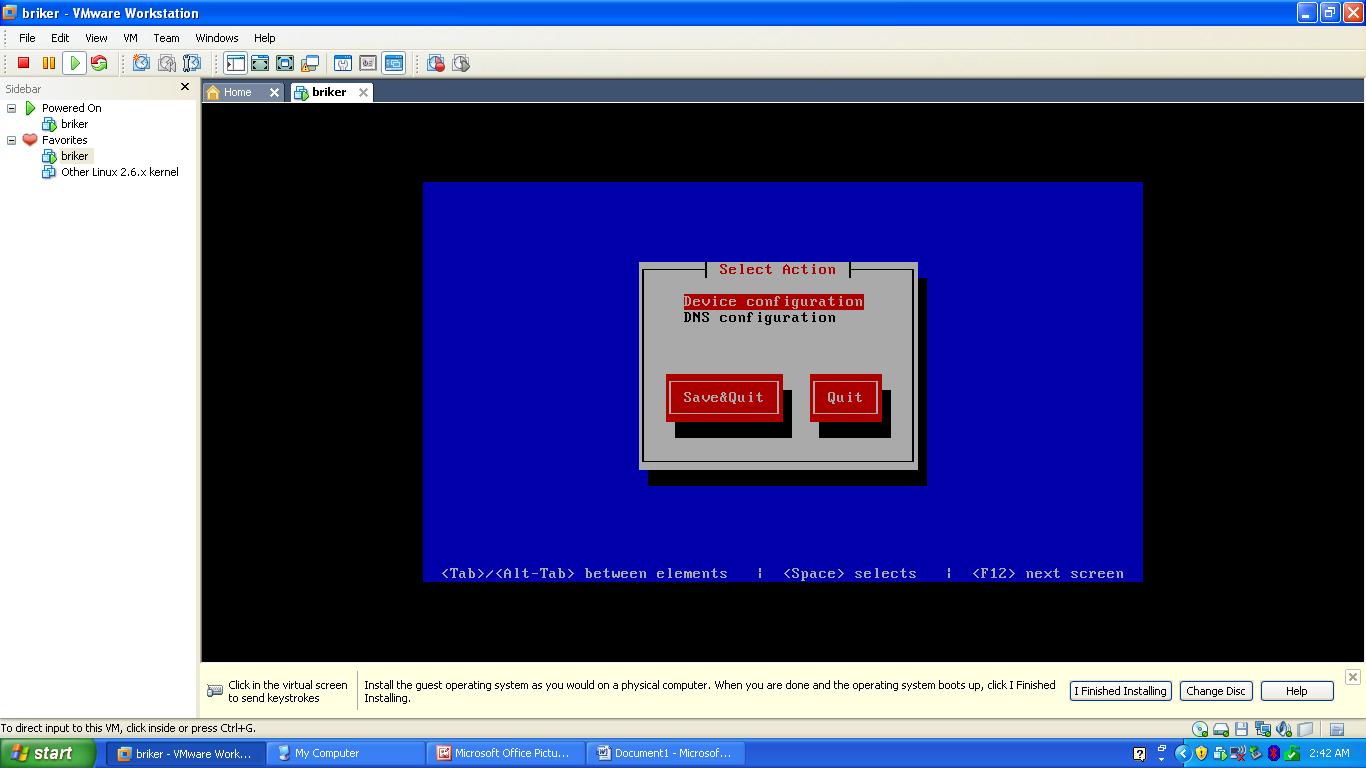Screen dimensions: 1366x768
Task: Click the green Power On play icon
Action: 75,63
